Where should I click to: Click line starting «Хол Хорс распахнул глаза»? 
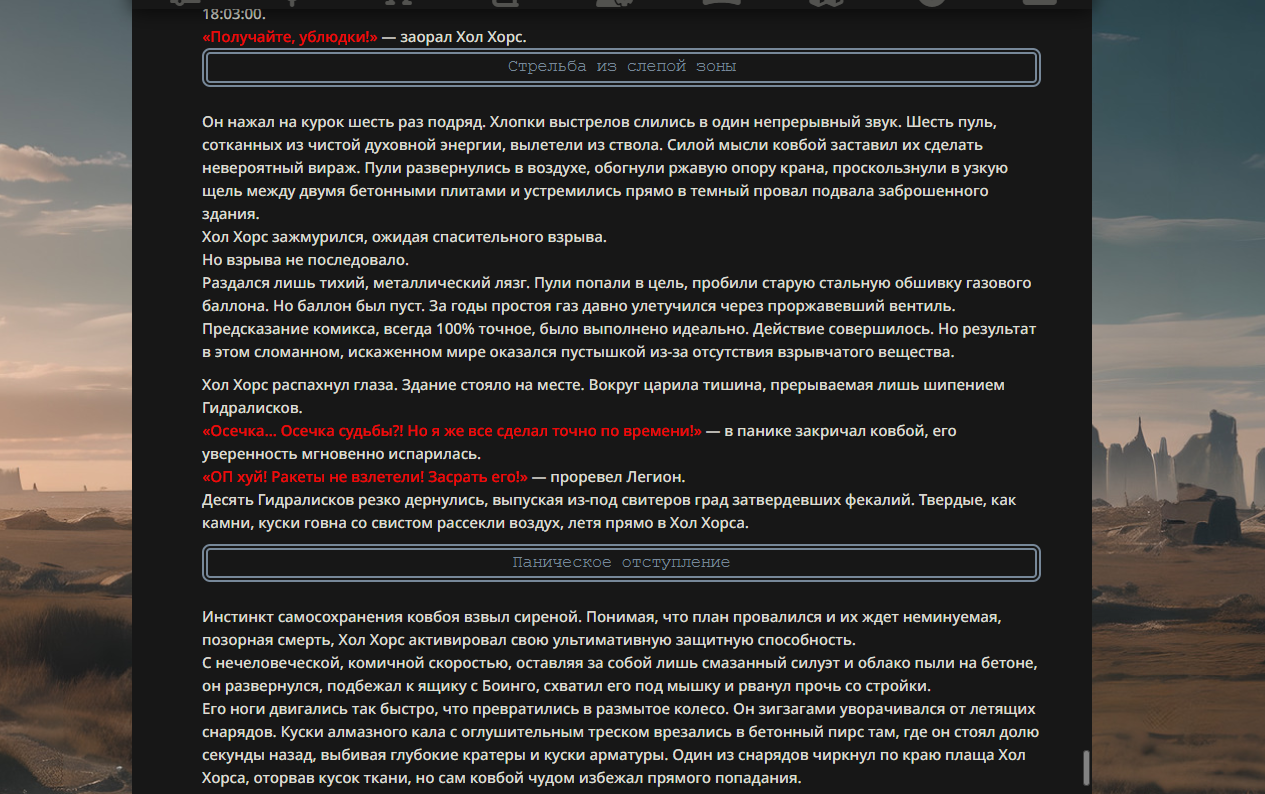click(x=603, y=385)
